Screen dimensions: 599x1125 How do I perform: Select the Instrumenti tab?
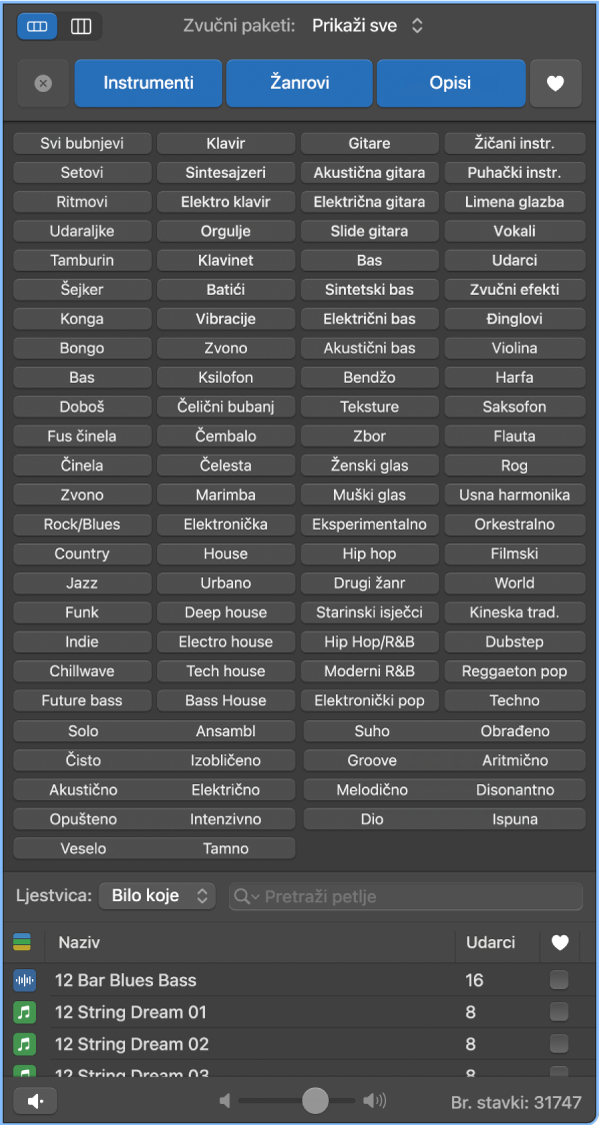pyautogui.click(x=148, y=83)
